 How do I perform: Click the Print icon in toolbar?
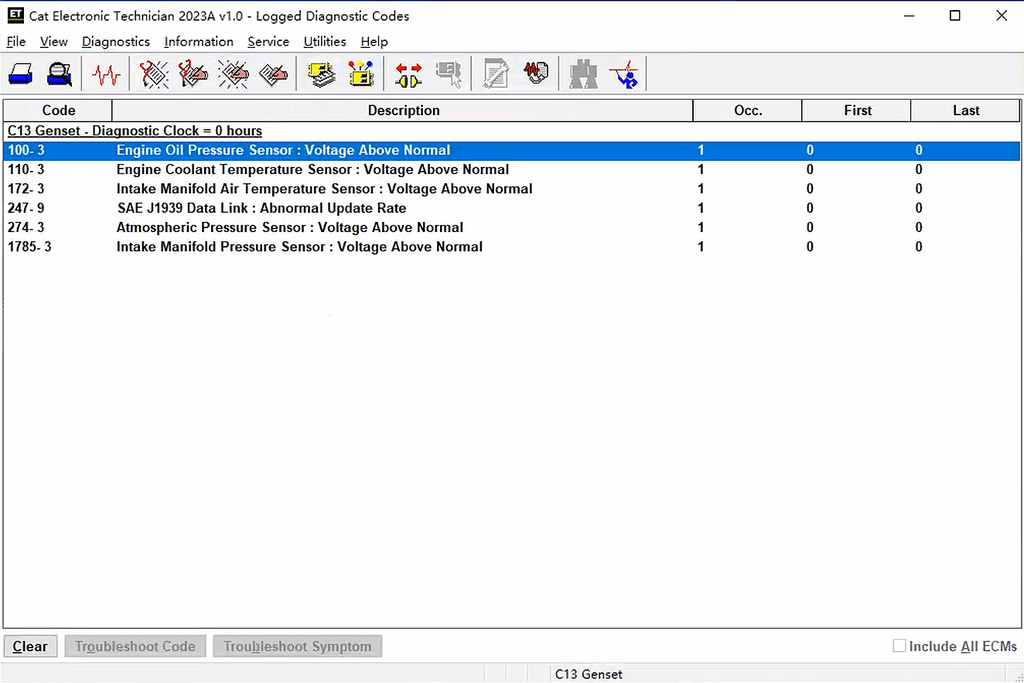(20, 74)
